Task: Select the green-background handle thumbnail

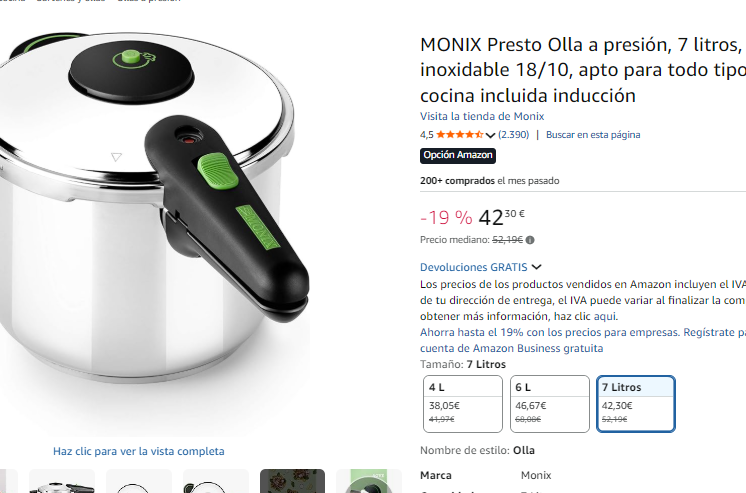Action: 369,481
